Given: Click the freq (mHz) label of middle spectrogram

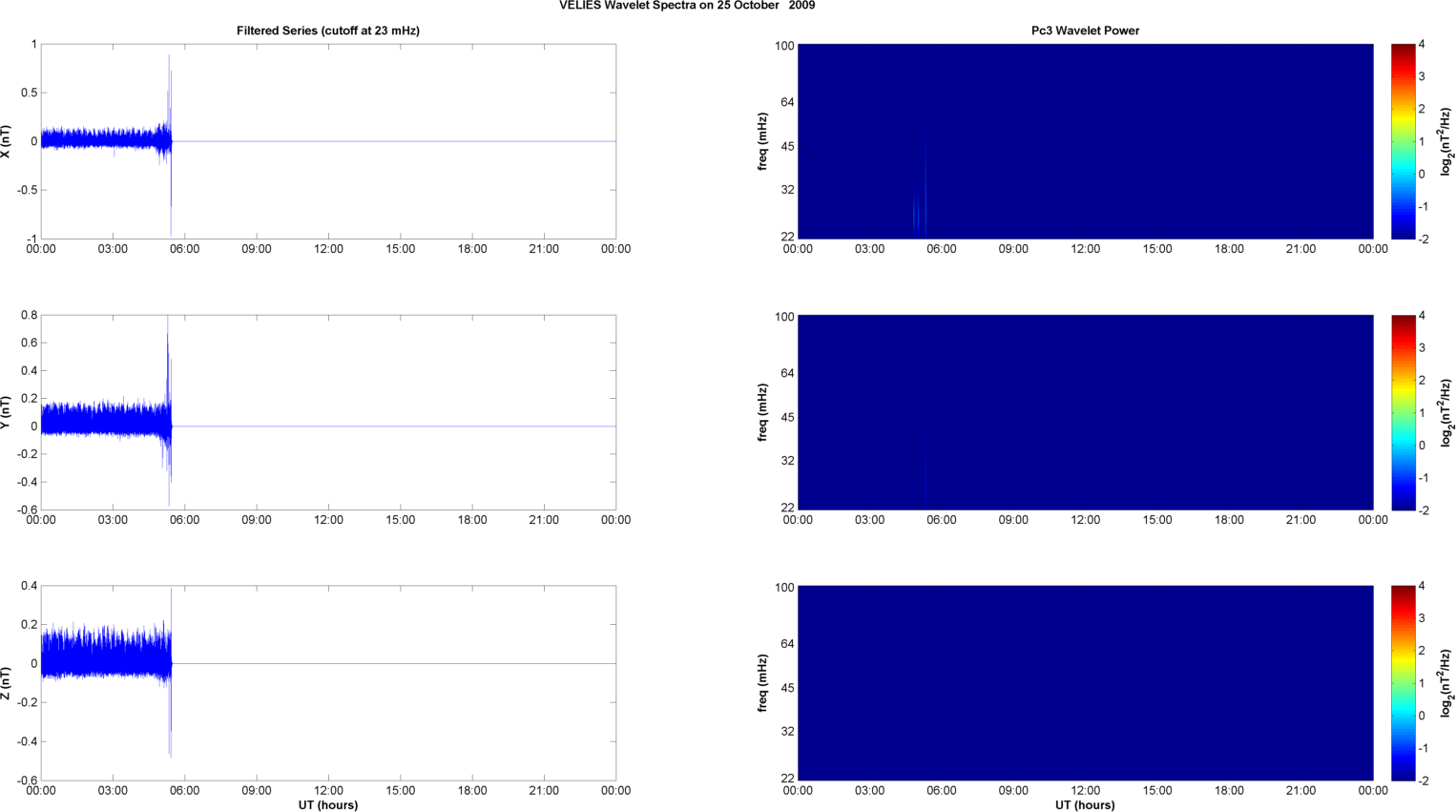Looking at the screenshot, I should (x=763, y=412).
